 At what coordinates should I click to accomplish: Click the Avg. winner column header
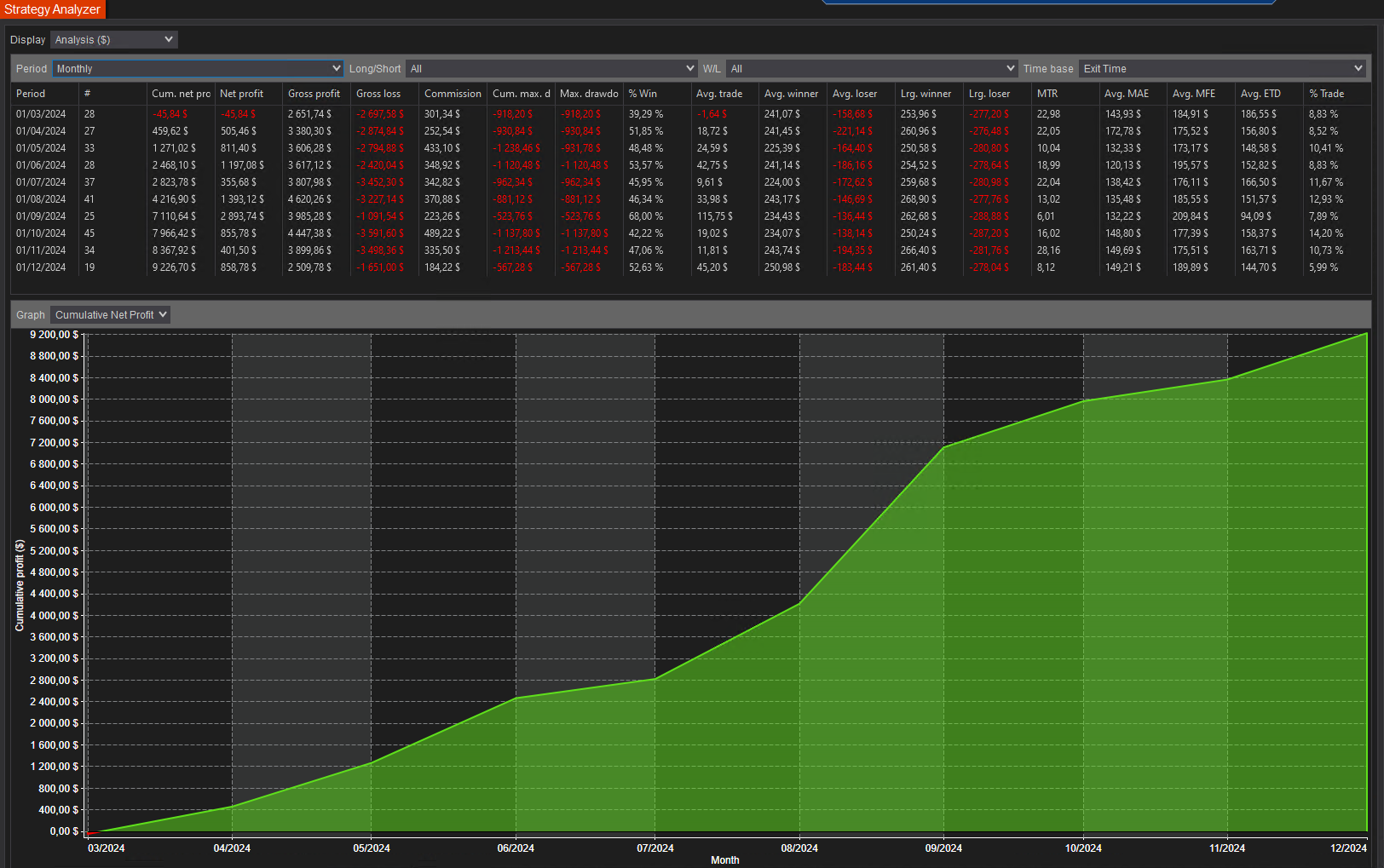[x=793, y=94]
